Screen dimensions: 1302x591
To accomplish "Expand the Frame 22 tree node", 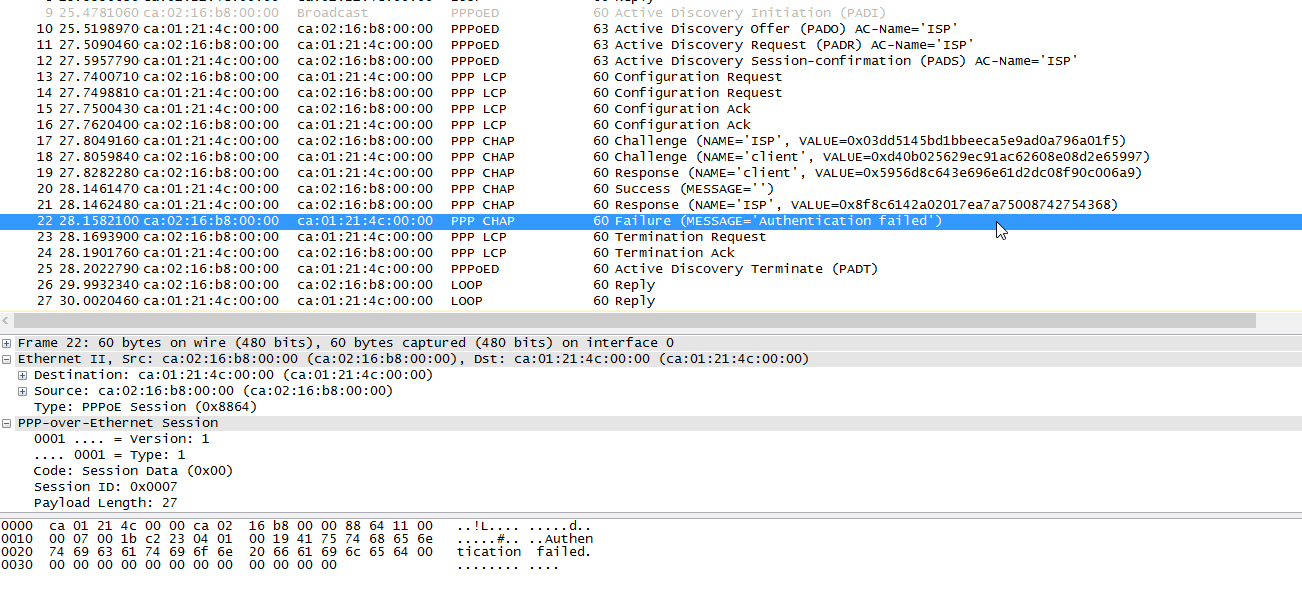I will pos(7,343).
